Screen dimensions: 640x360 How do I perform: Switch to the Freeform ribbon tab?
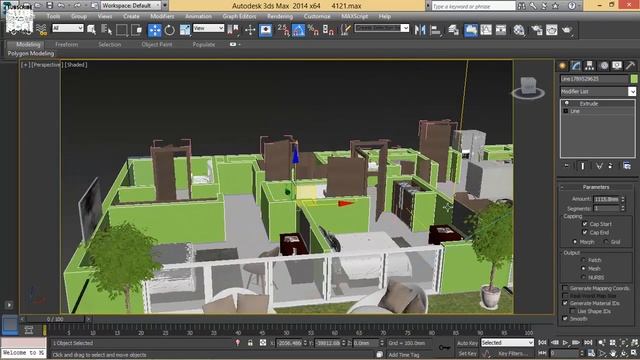point(67,44)
